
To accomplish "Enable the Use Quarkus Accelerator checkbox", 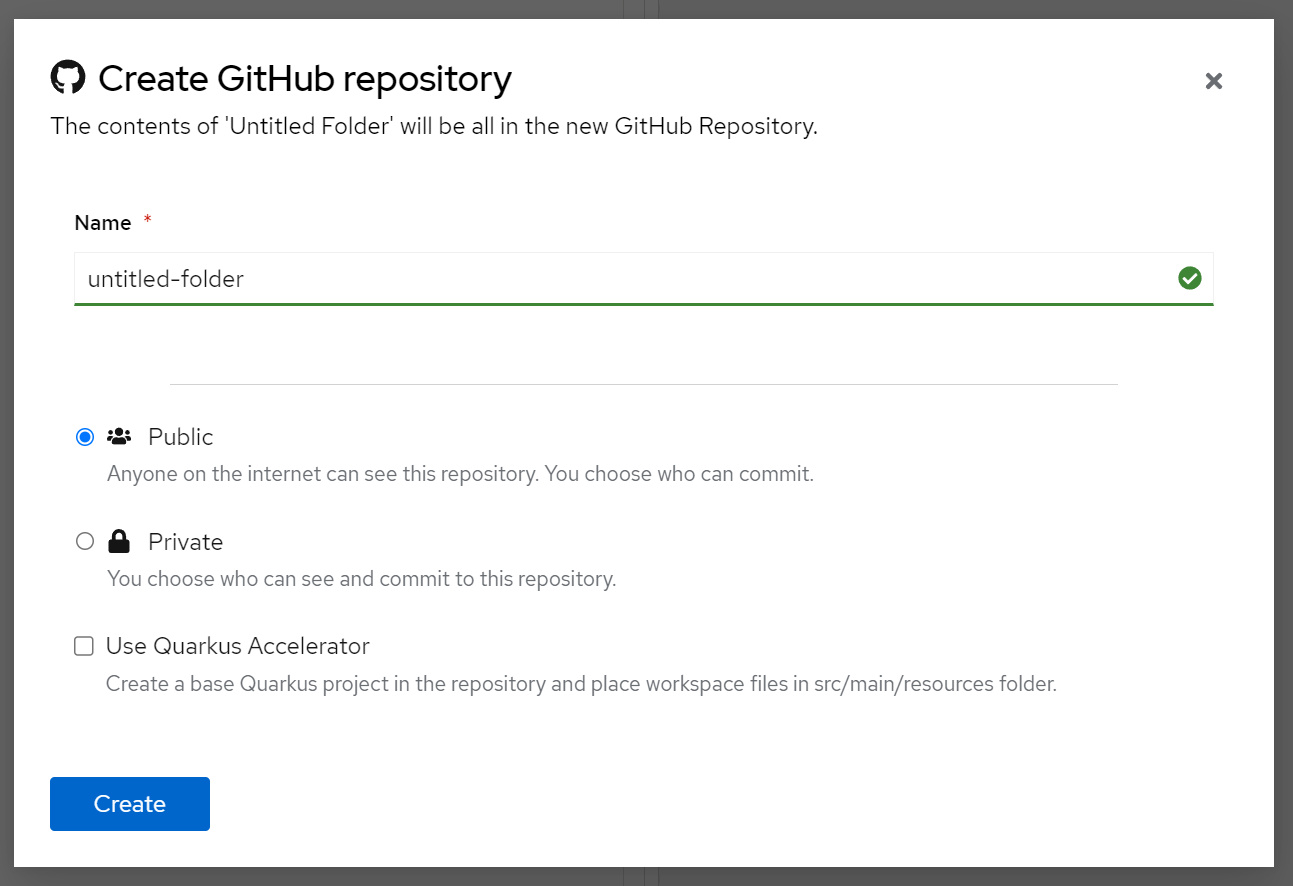I will tap(83, 645).
